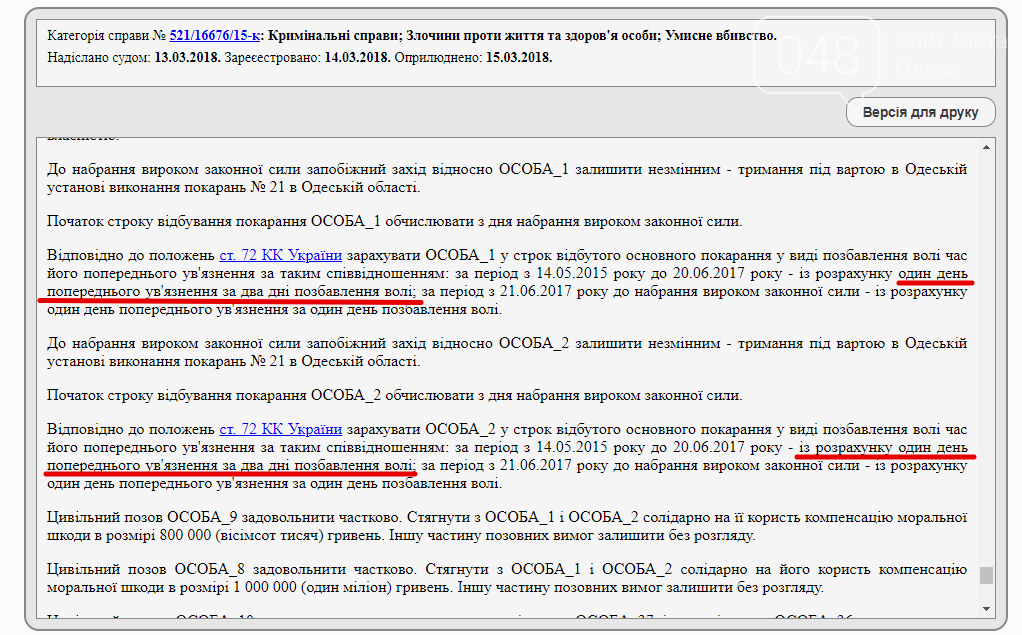Click the scrollbar up arrow
Viewport: 1022px width, 635px height.
986,147
